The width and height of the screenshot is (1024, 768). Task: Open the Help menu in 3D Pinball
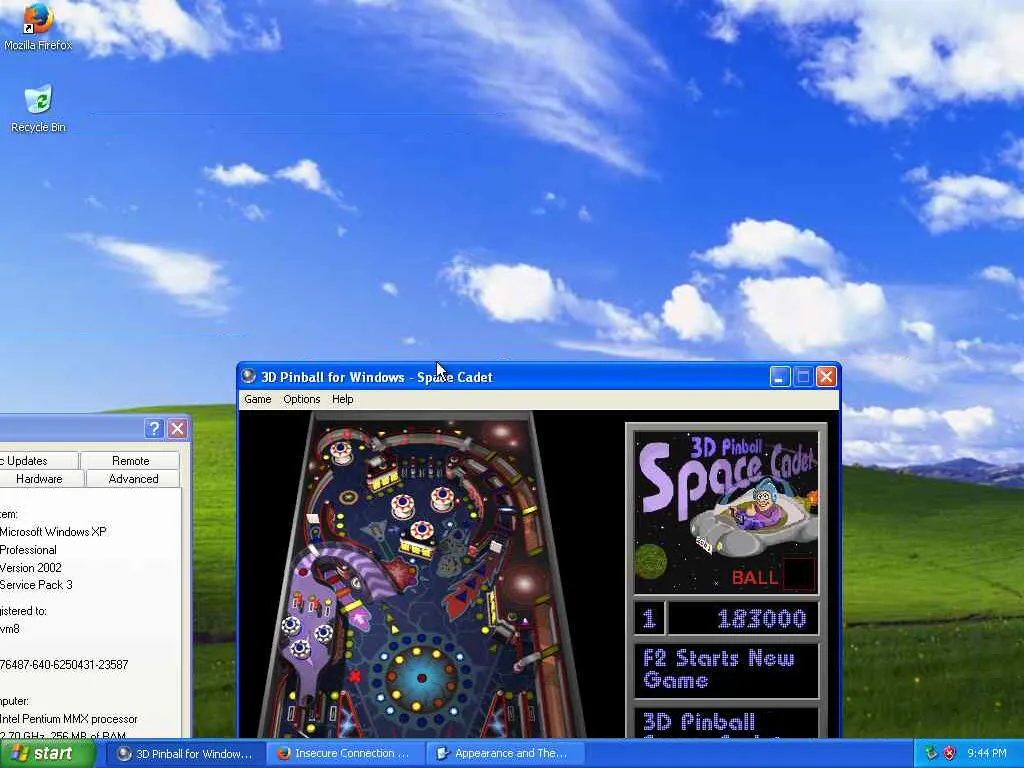(342, 399)
